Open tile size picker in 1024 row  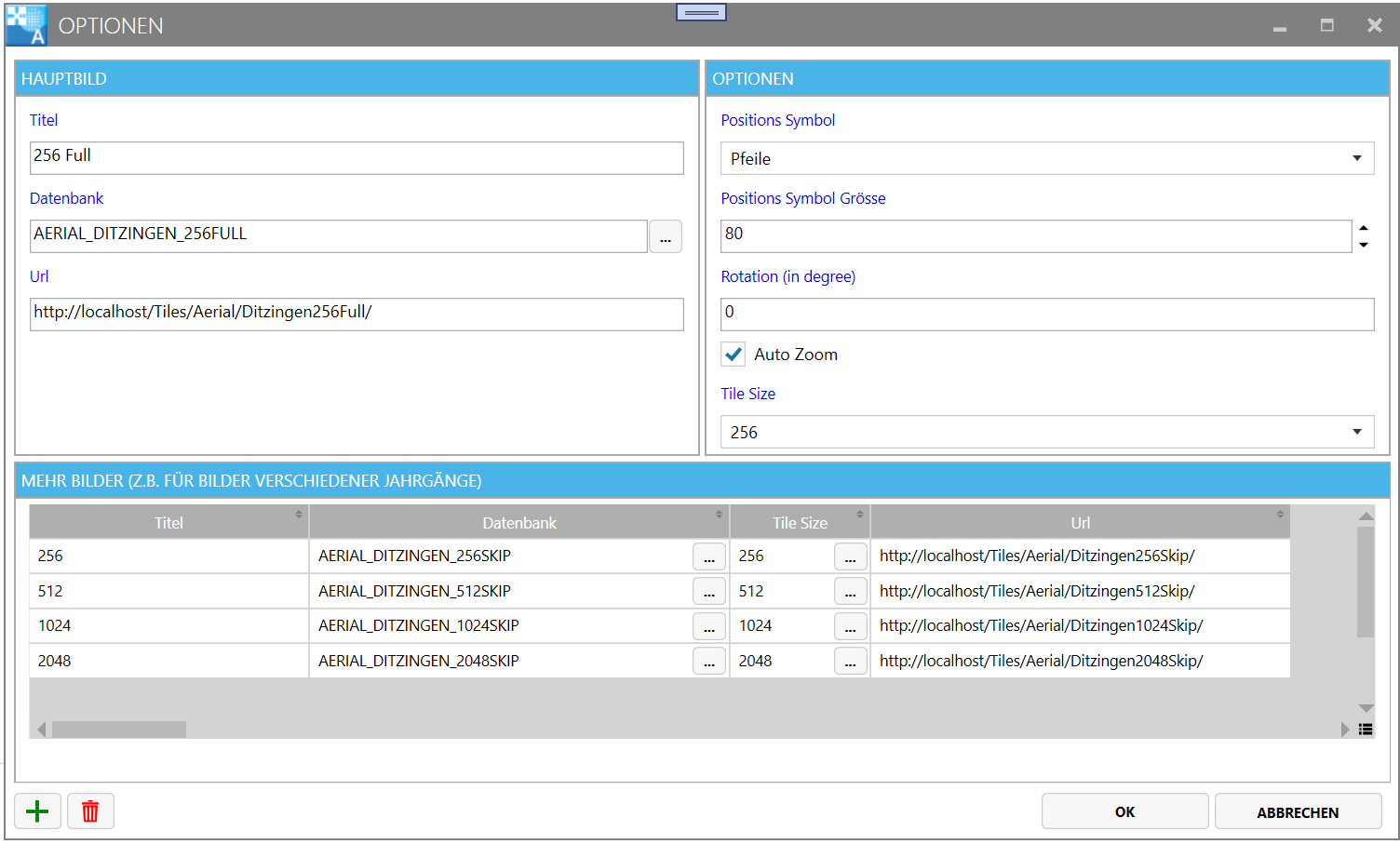tap(850, 626)
